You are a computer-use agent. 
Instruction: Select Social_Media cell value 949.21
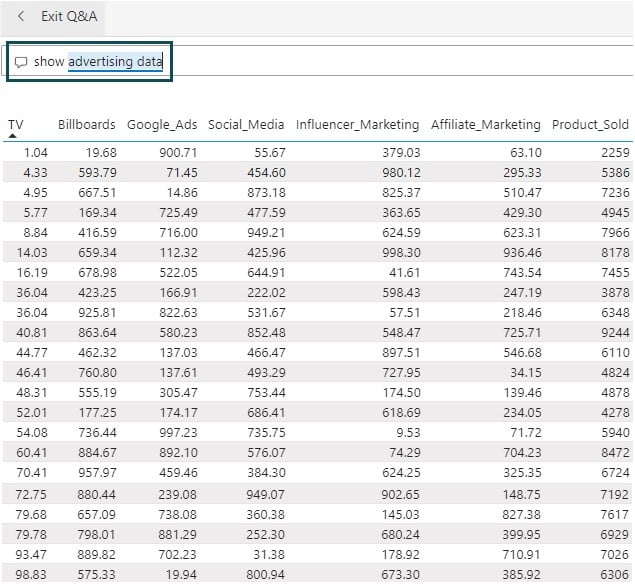tap(266, 233)
